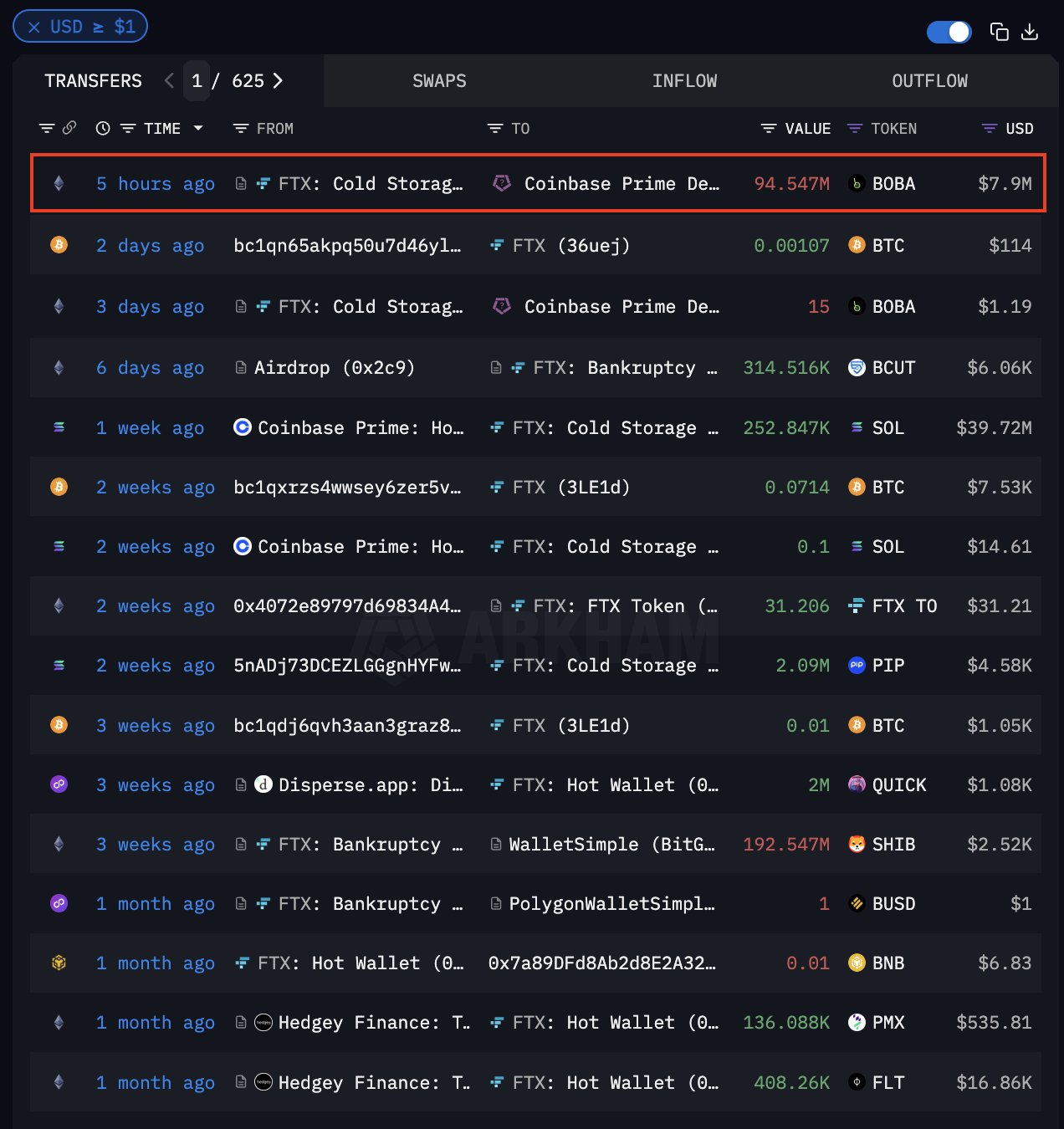Screen dimensions: 1064x1129
Task: Click Disperse.app logo icon
Action: click(263, 784)
